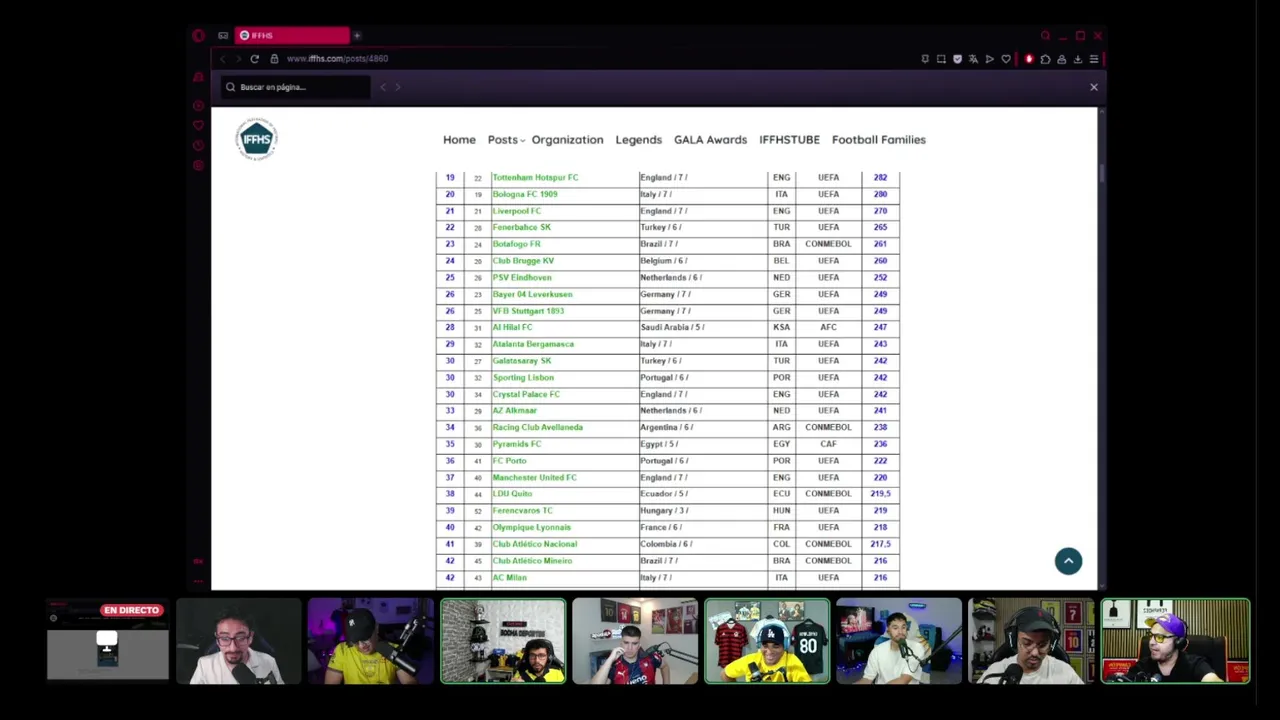The width and height of the screenshot is (1280, 720).
Task: Click the Botafogo FR link
Action: pos(516,244)
